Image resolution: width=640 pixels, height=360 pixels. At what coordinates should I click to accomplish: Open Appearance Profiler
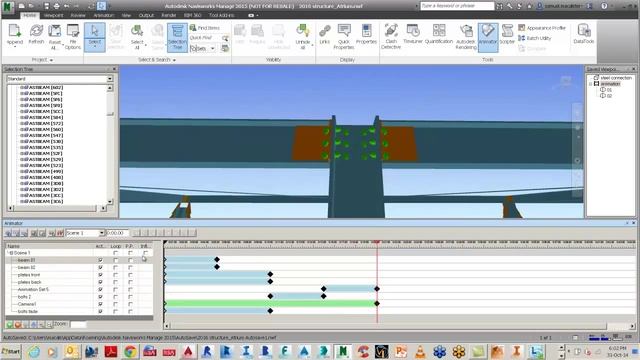point(542,28)
